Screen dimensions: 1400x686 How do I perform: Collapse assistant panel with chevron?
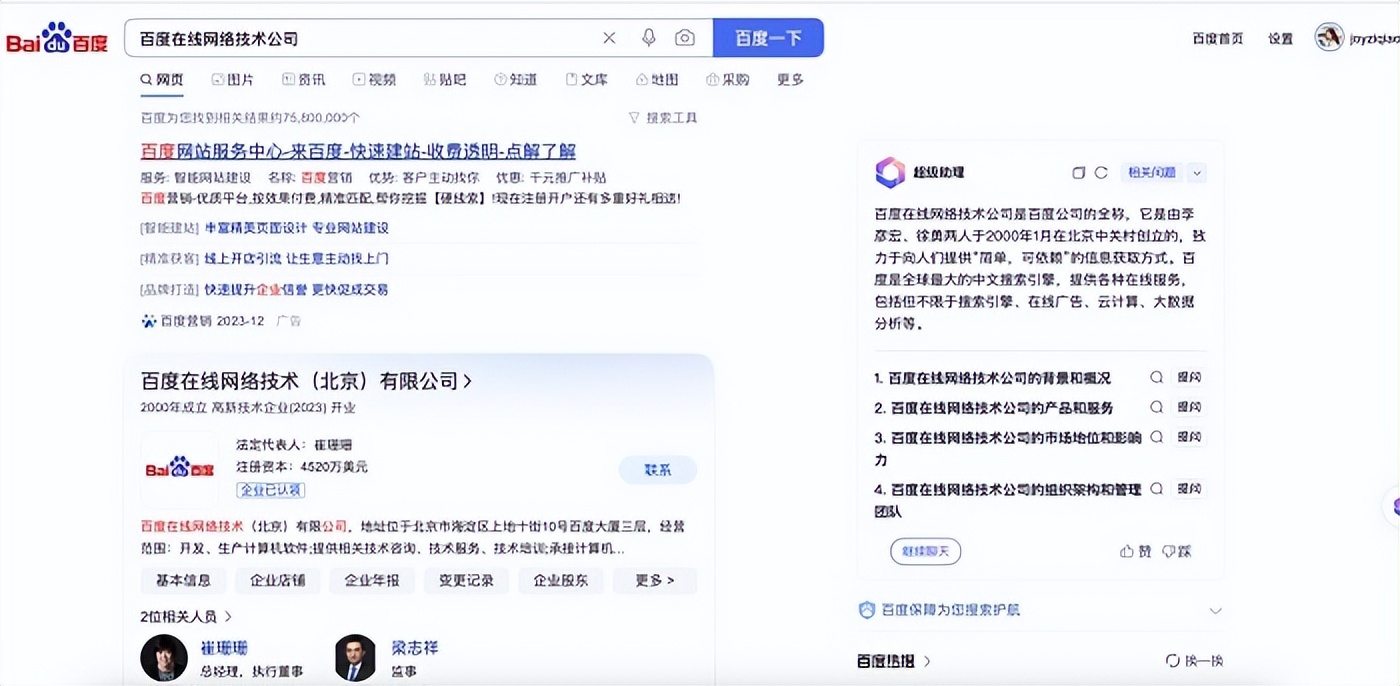click(x=1198, y=173)
